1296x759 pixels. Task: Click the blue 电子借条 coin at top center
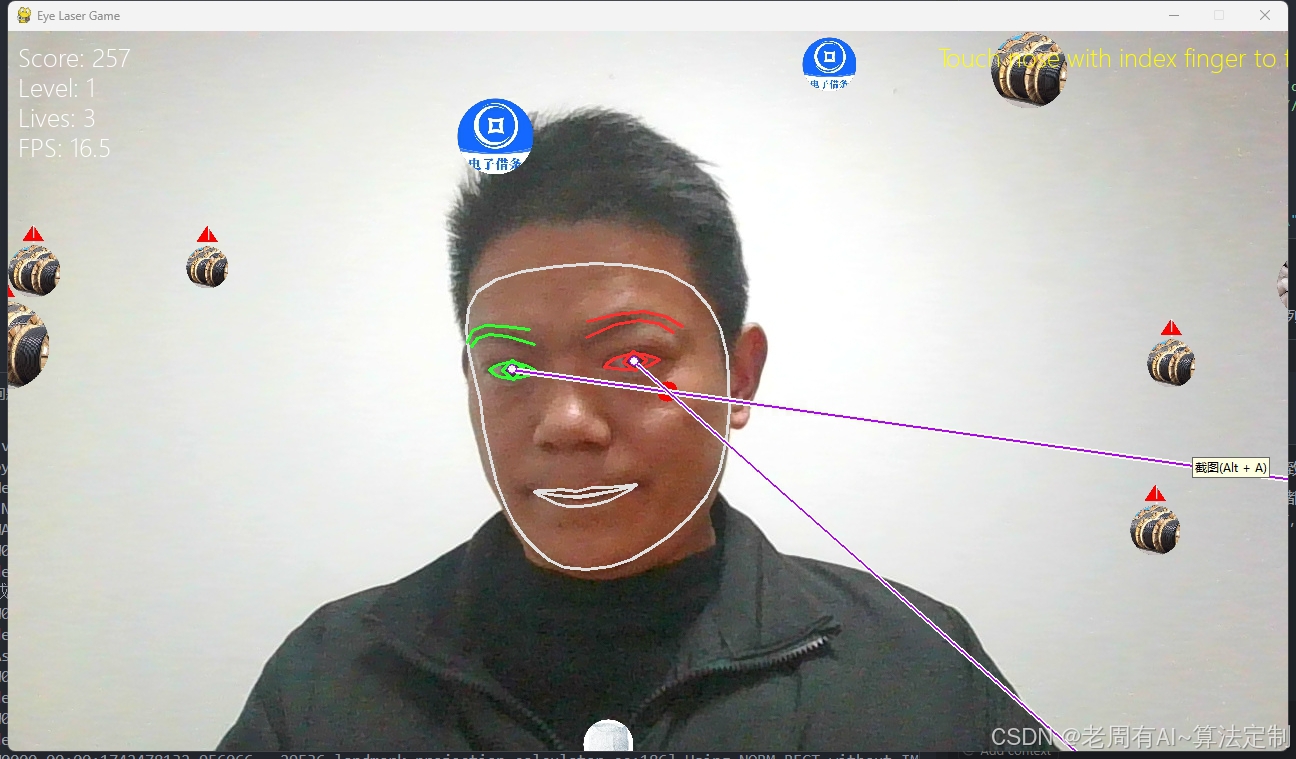click(828, 62)
